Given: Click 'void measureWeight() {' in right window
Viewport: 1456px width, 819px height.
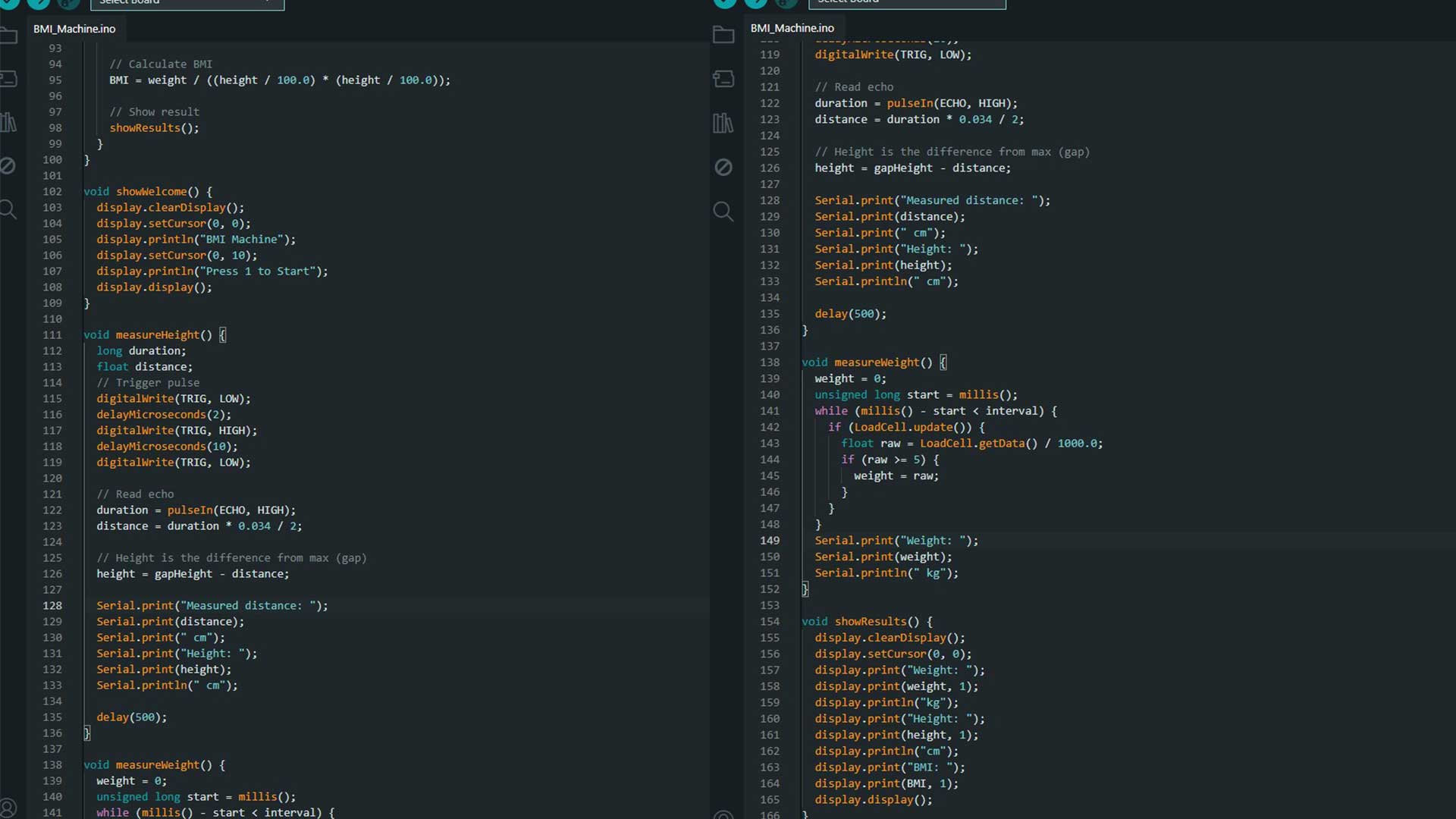Looking at the screenshot, I should (874, 362).
